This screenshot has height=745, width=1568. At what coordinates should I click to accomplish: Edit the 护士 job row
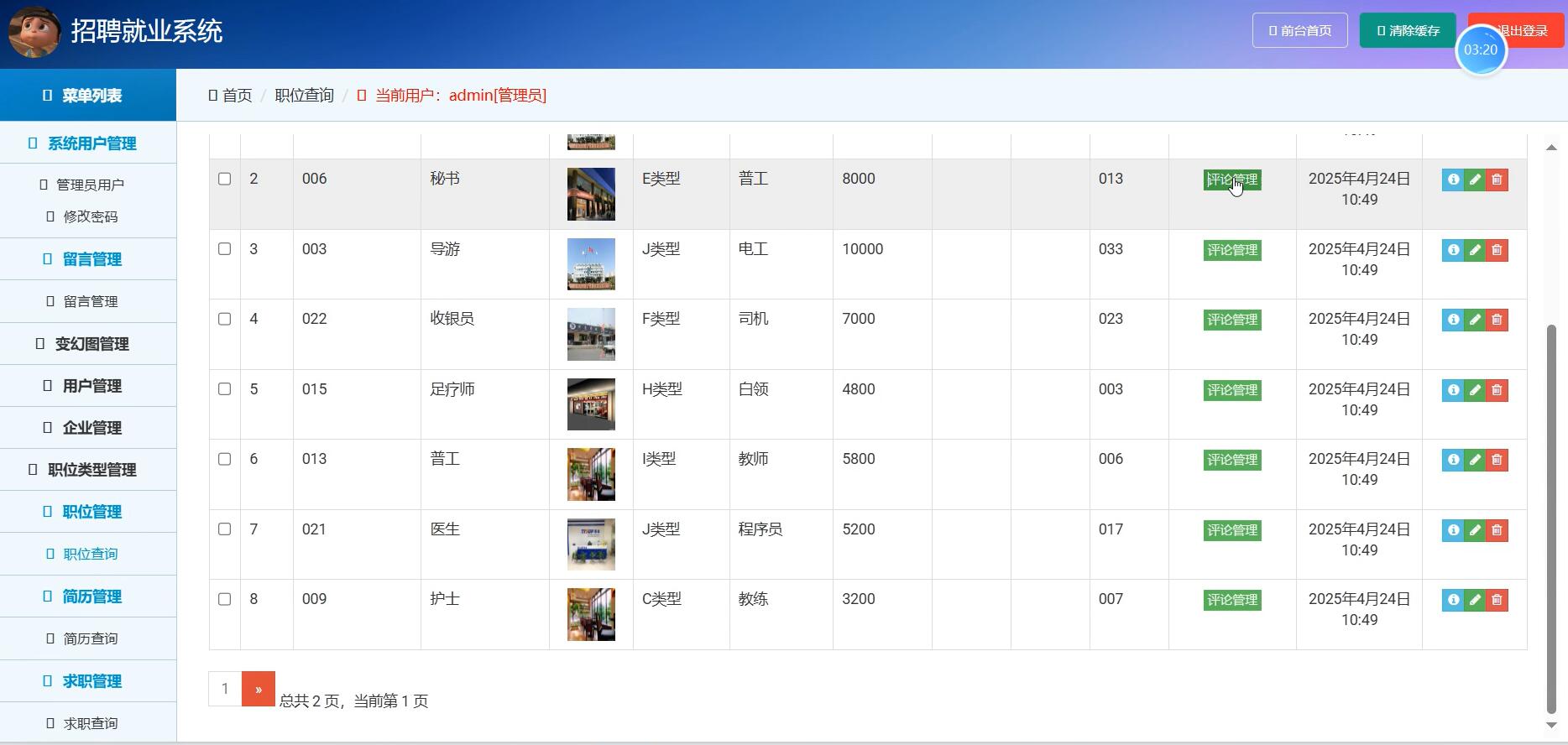tap(1475, 600)
